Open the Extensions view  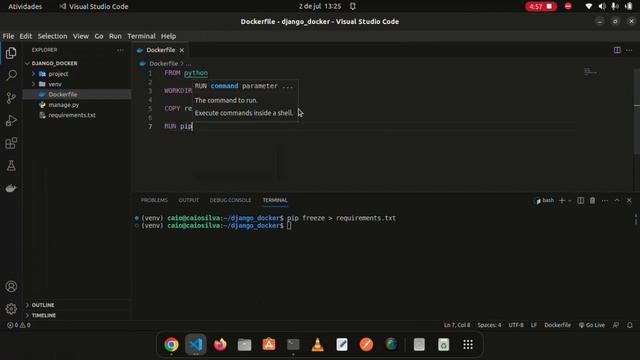(11, 143)
